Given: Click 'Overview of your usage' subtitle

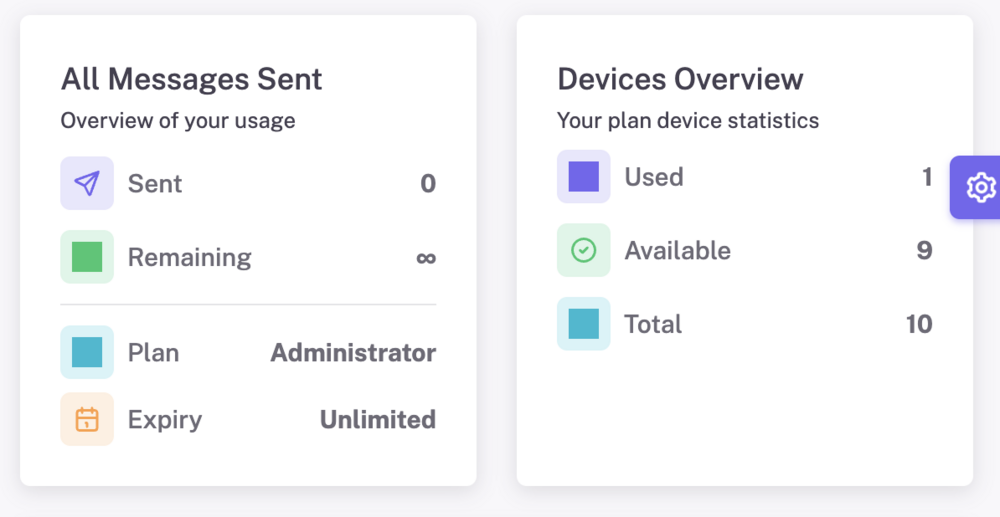Looking at the screenshot, I should [x=178, y=120].
